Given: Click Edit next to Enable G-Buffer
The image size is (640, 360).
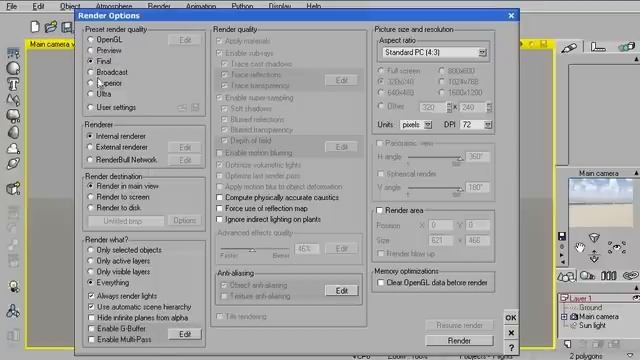Looking at the screenshot, I should click(184, 334).
